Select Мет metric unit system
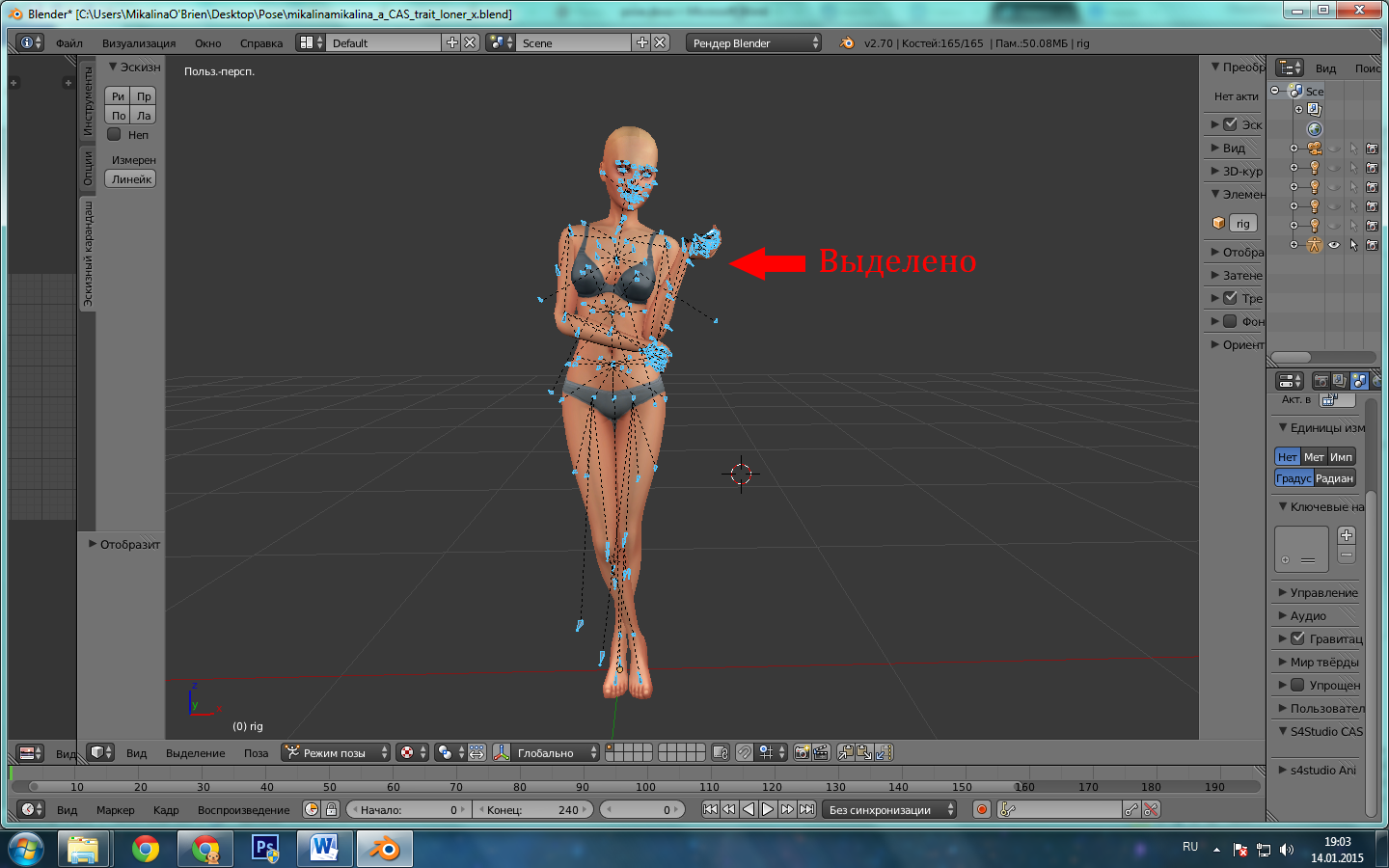The image size is (1389, 868). (1314, 456)
